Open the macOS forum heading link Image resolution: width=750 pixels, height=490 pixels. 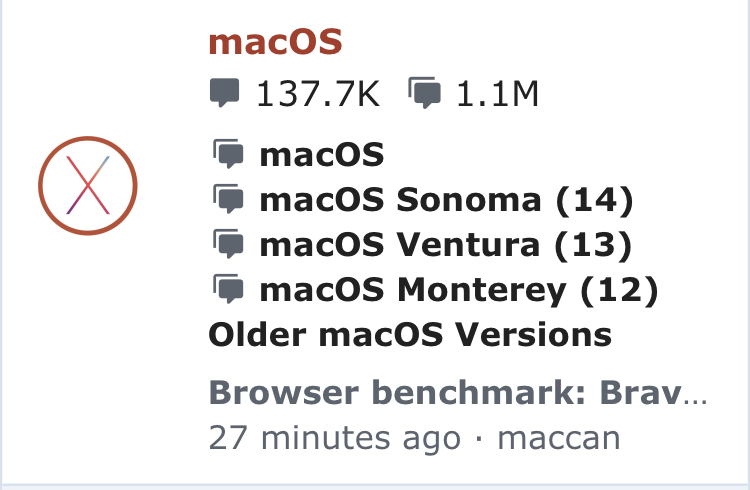point(276,42)
